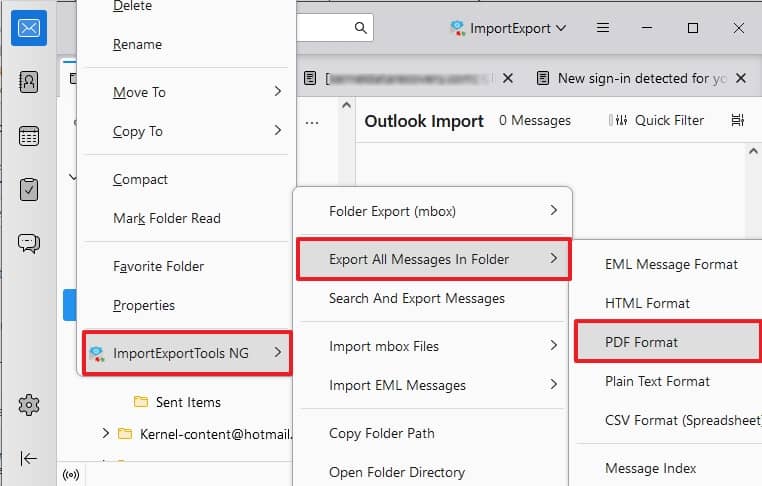This screenshot has height=486, width=762.
Task: Expand the Move To submenu
Action: (187, 92)
